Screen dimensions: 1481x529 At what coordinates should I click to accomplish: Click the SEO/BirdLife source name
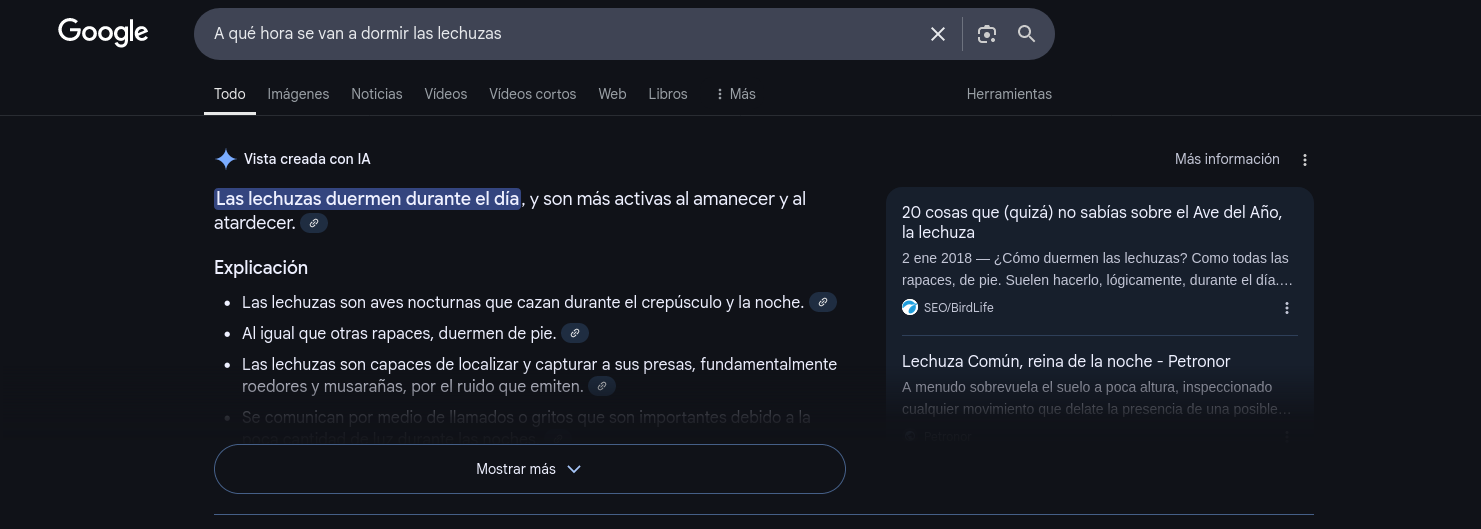point(958,308)
